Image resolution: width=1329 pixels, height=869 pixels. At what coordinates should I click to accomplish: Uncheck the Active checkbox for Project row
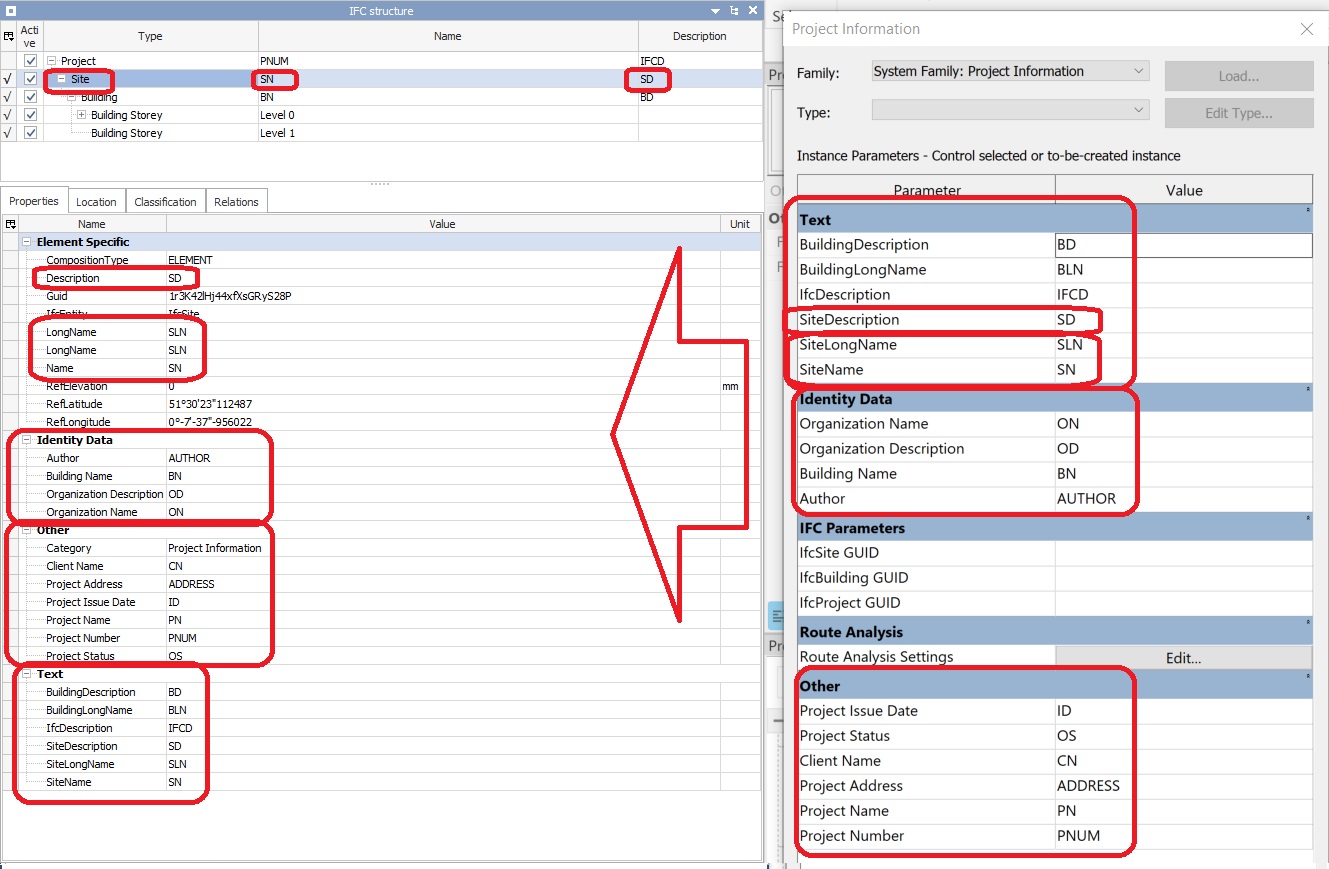click(x=30, y=60)
